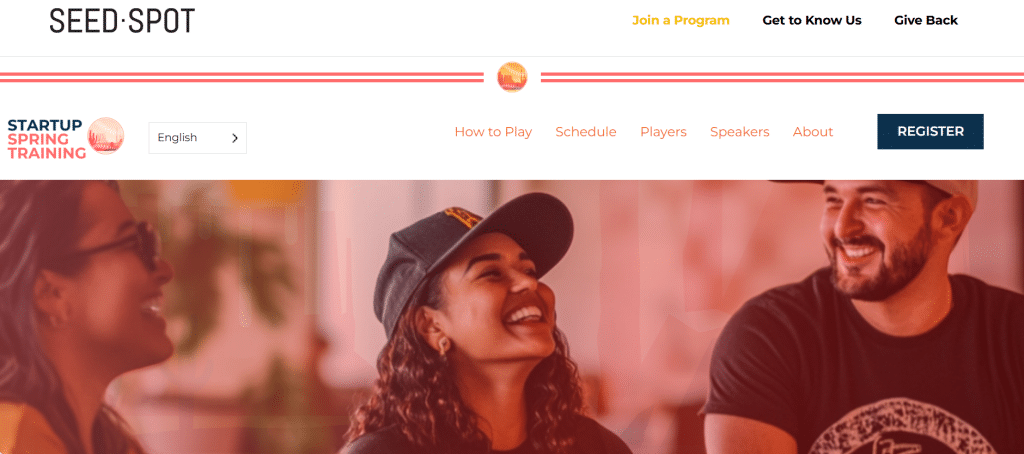The height and width of the screenshot is (454, 1024).
Task: Visit the About link
Action: tap(813, 132)
